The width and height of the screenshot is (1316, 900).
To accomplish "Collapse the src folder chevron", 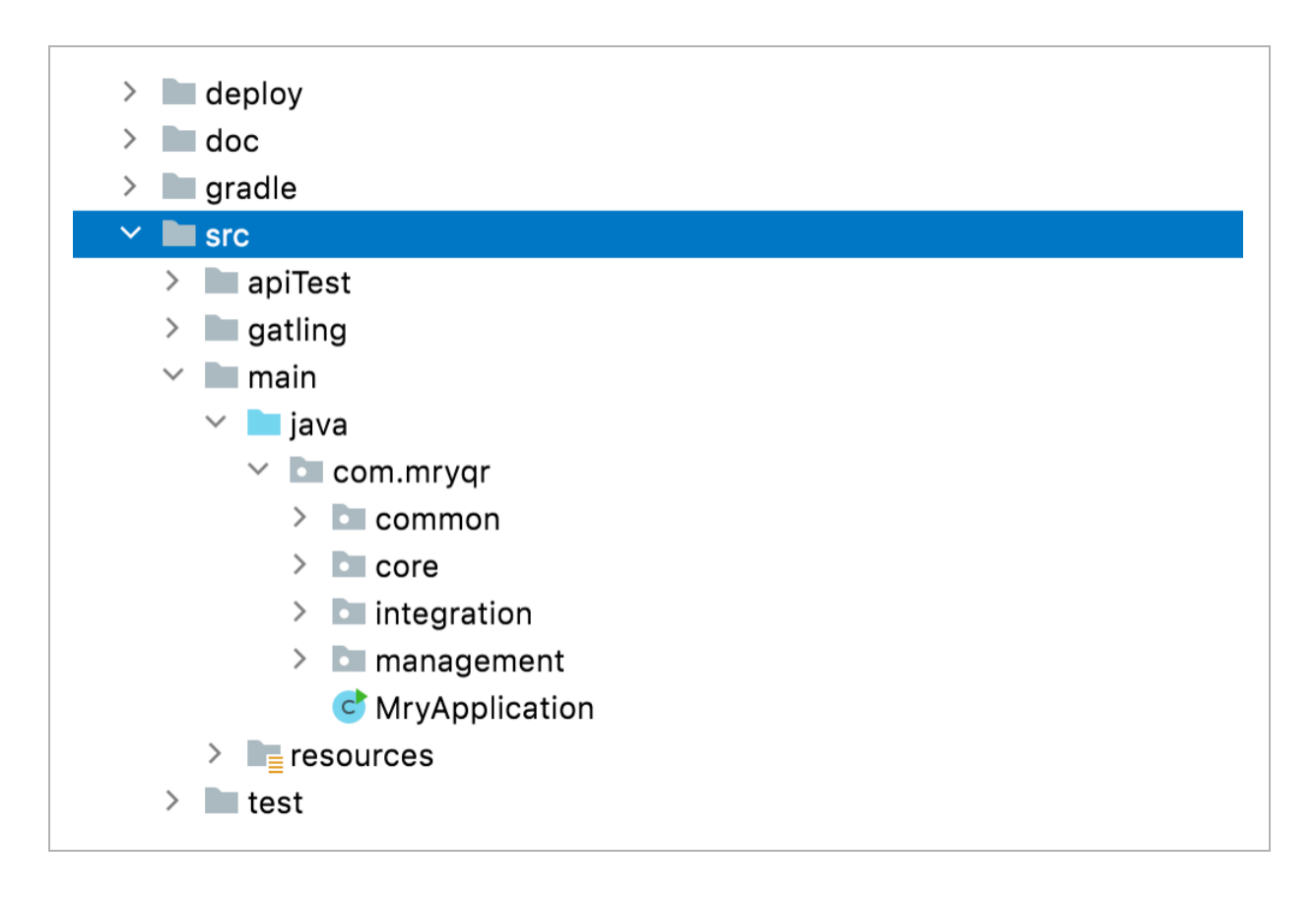I will click(x=130, y=233).
